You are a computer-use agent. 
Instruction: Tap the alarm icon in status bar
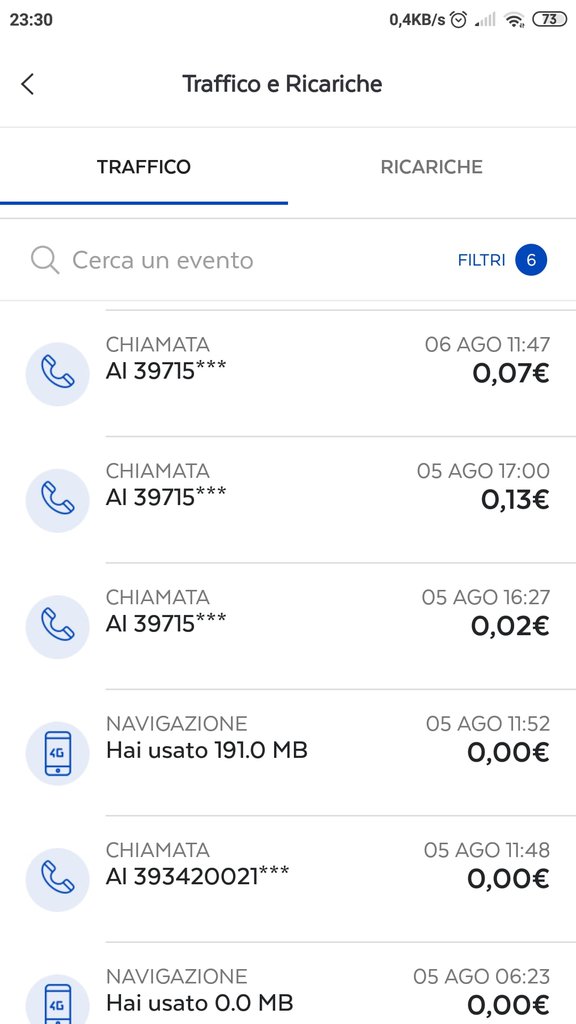[459, 20]
